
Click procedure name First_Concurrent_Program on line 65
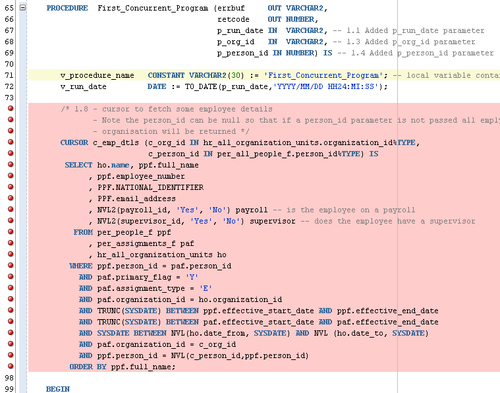(x=153, y=8)
